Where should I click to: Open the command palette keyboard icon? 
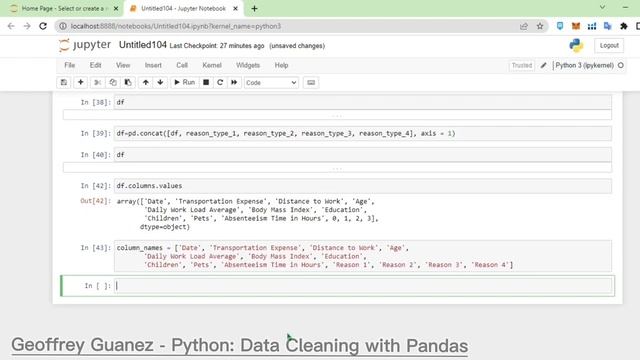tap(311, 82)
